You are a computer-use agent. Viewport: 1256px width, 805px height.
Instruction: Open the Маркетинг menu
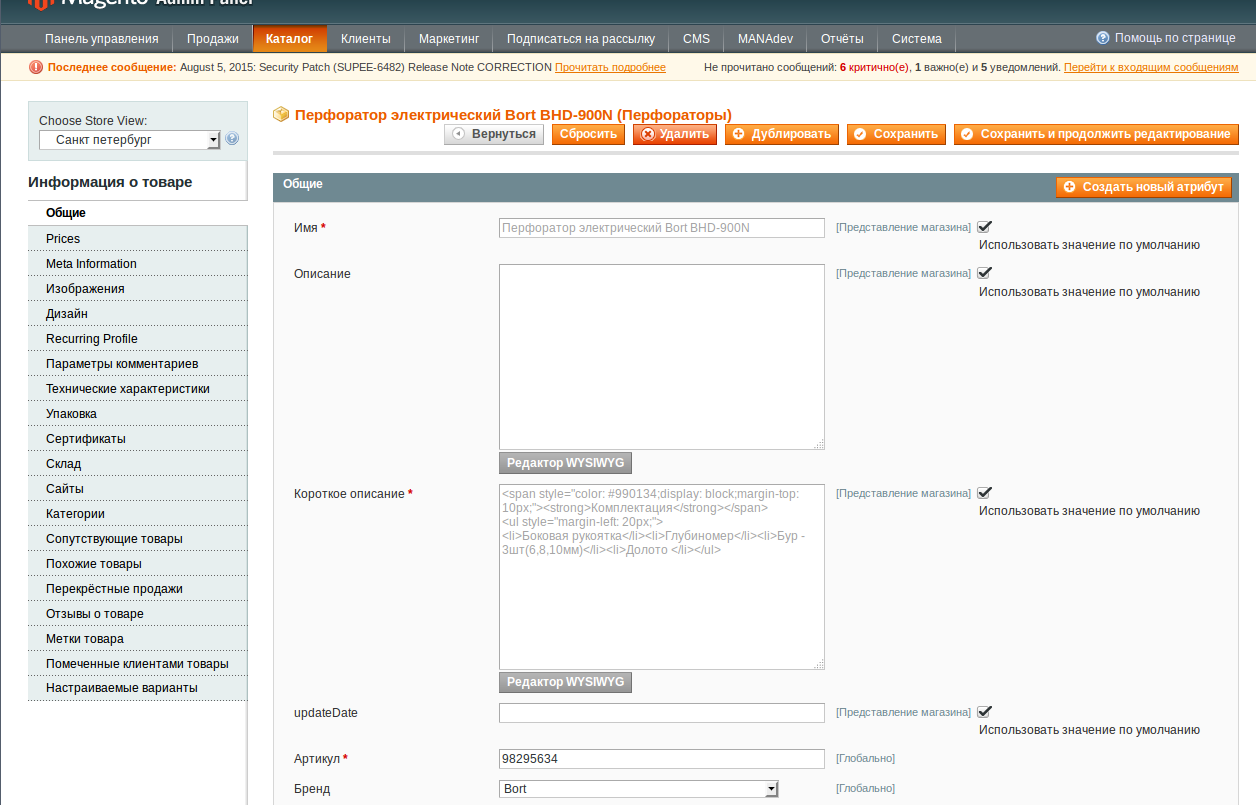449,39
